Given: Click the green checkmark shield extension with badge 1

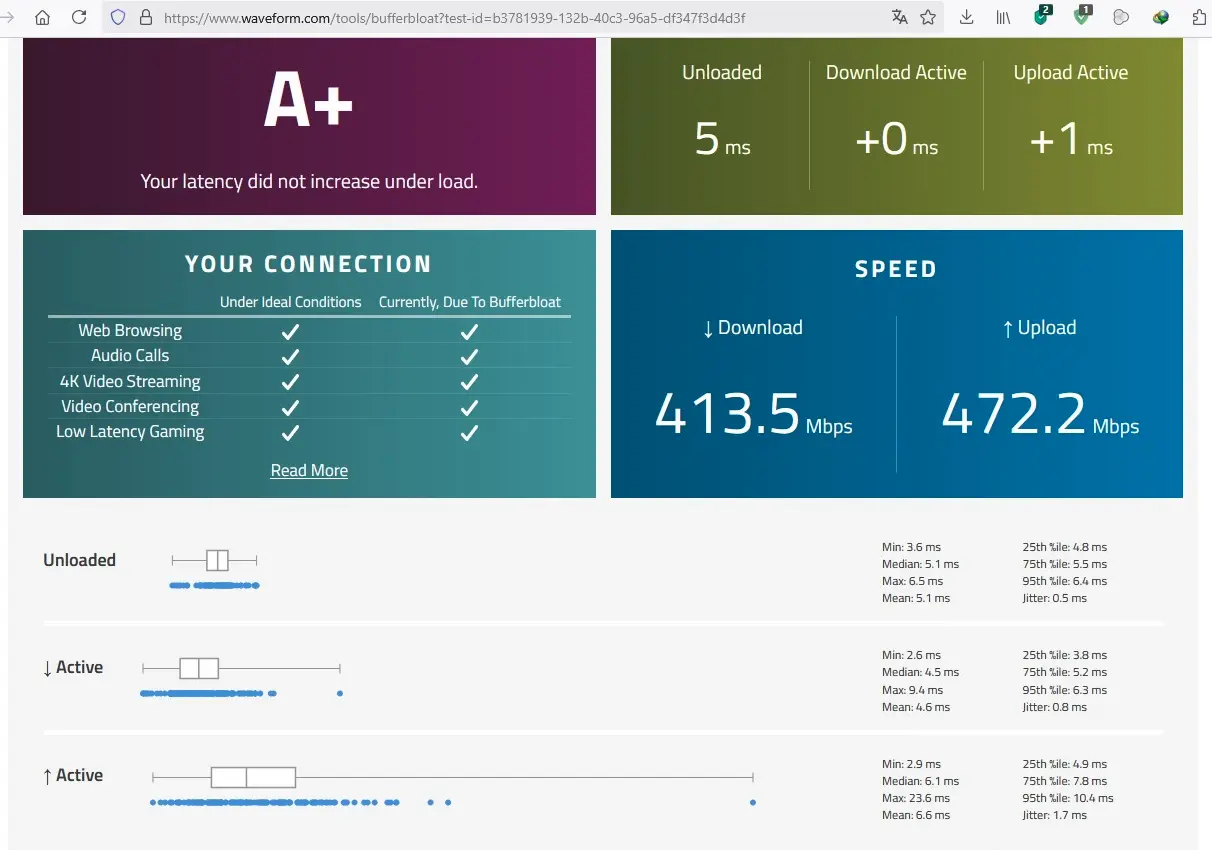Looking at the screenshot, I should click(x=1082, y=16).
